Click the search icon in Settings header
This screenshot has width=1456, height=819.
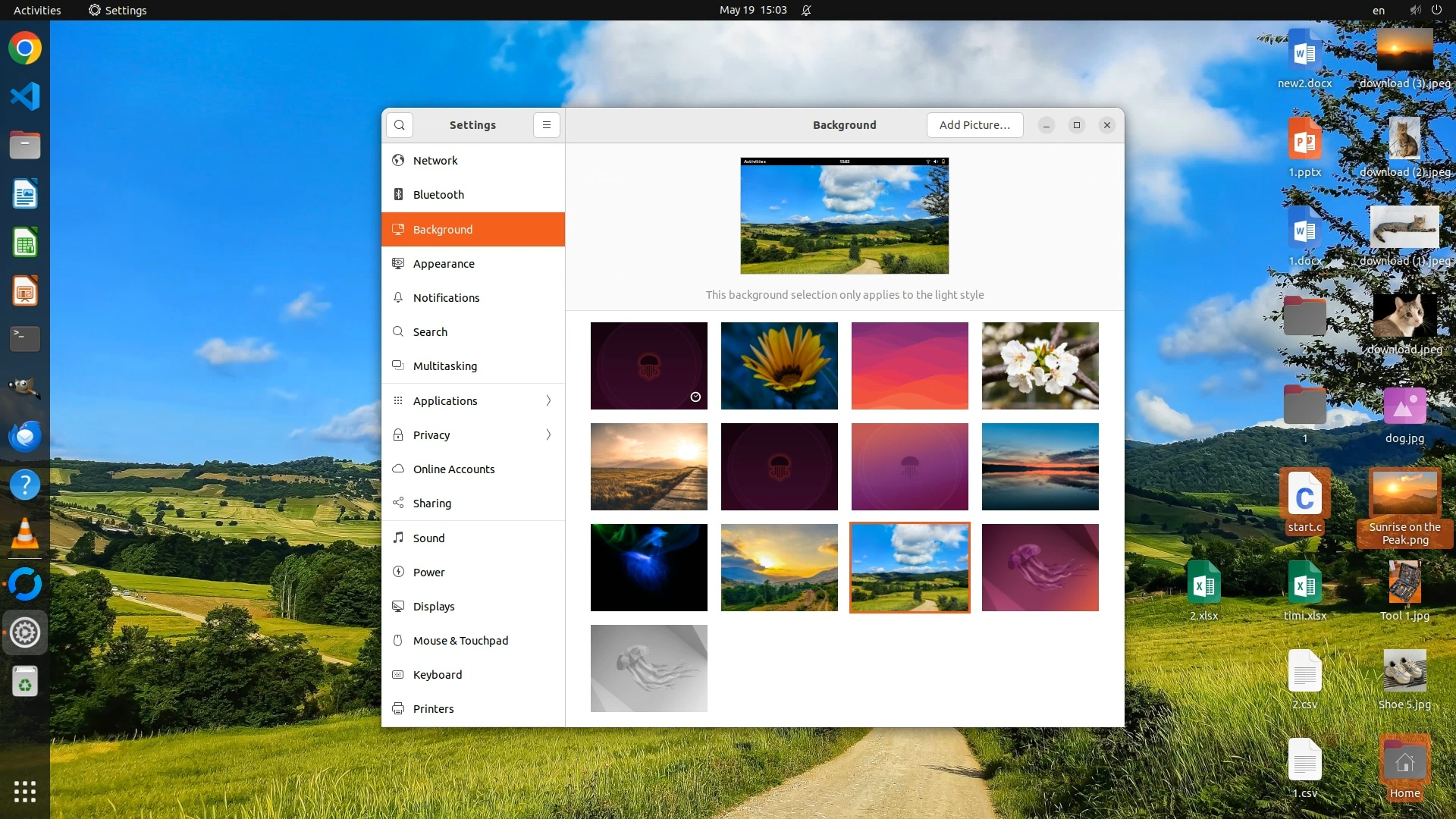pyautogui.click(x=400, y=125)
